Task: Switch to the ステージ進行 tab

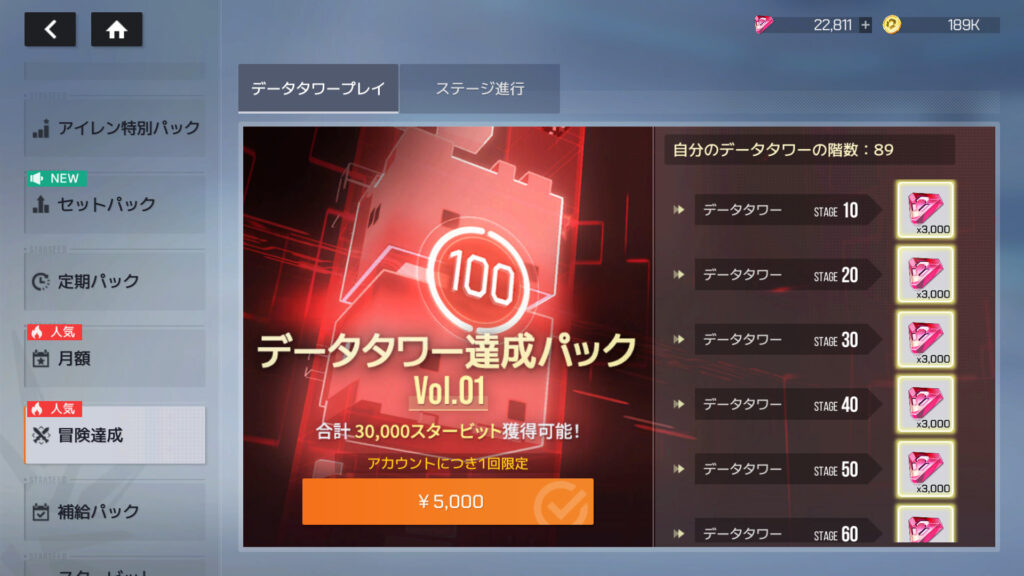Action: click(480, 88)
